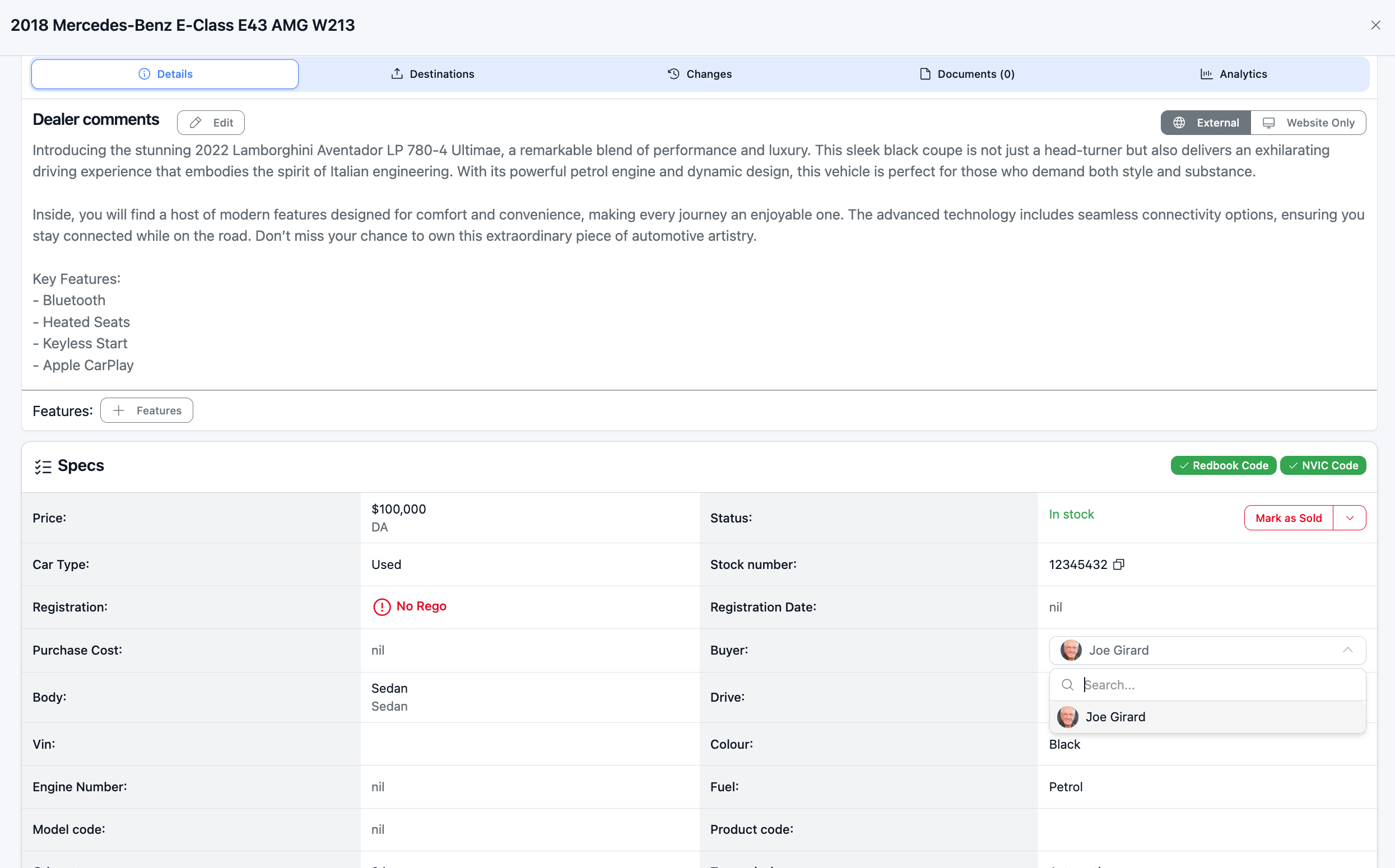This screenshot has width=1395, height=868.
Task: Click the Heated Seats feature line
Action: 81,322
